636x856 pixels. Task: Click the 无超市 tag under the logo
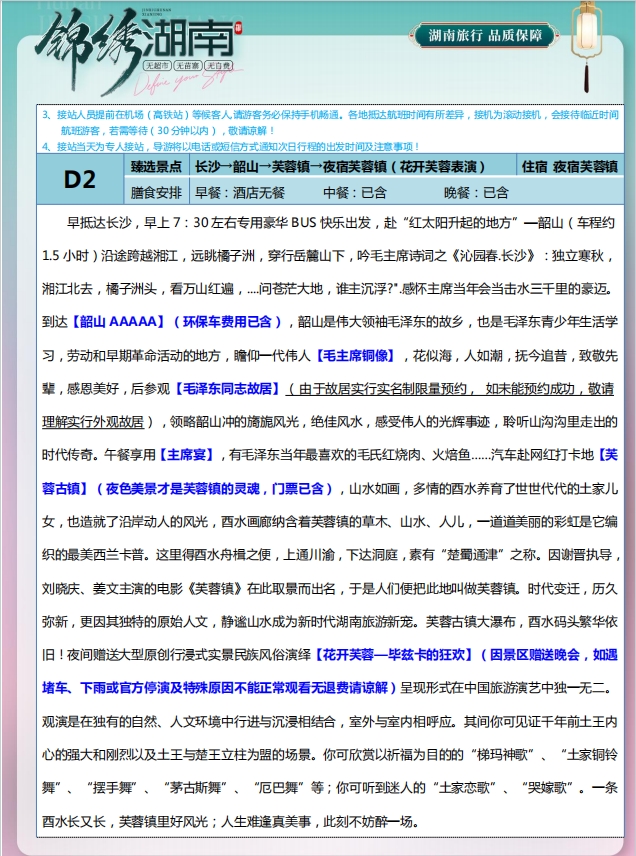tap(158, 66)
